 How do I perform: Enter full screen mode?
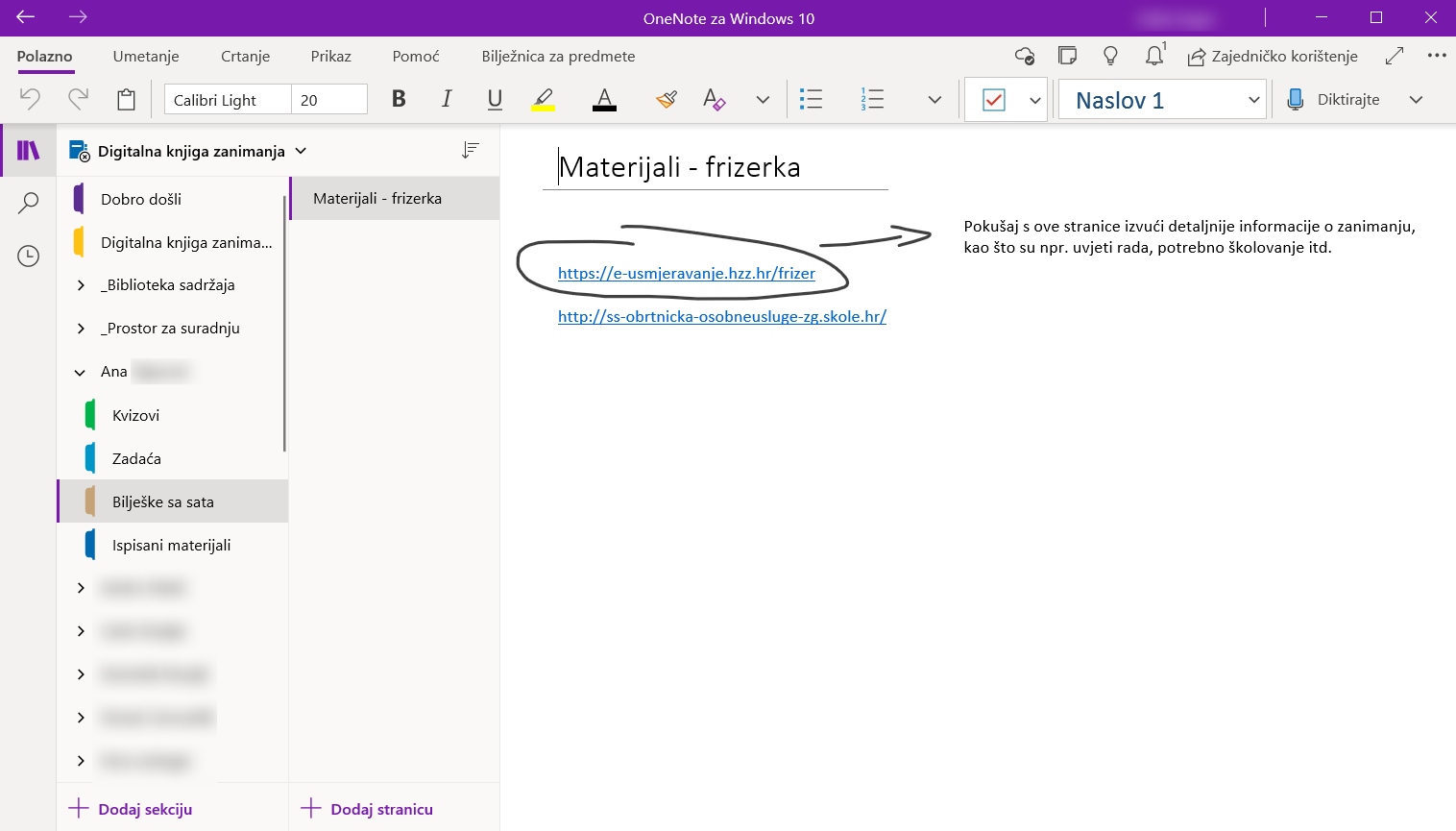pos(1395,56)
